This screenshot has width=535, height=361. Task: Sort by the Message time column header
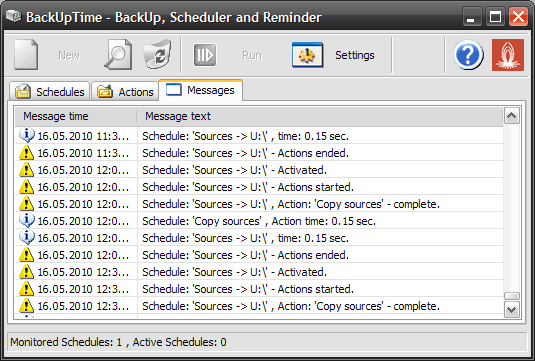[76, 116]
